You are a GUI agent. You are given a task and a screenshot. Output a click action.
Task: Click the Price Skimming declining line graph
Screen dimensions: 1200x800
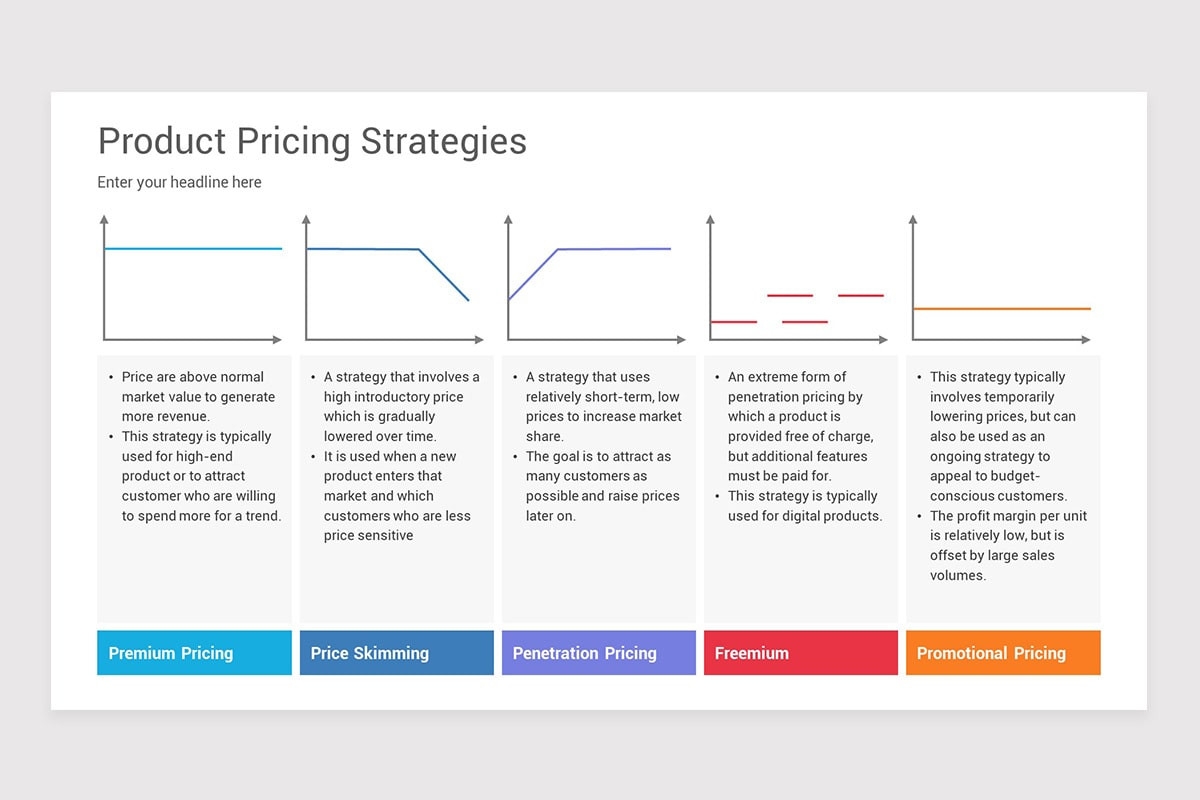click(392, 279)
